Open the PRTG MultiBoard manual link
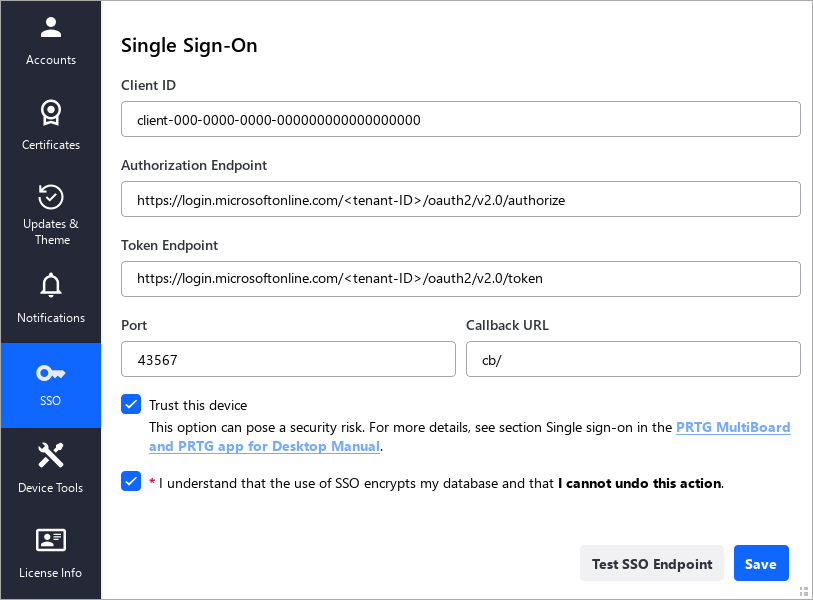 tap(469, 437)
